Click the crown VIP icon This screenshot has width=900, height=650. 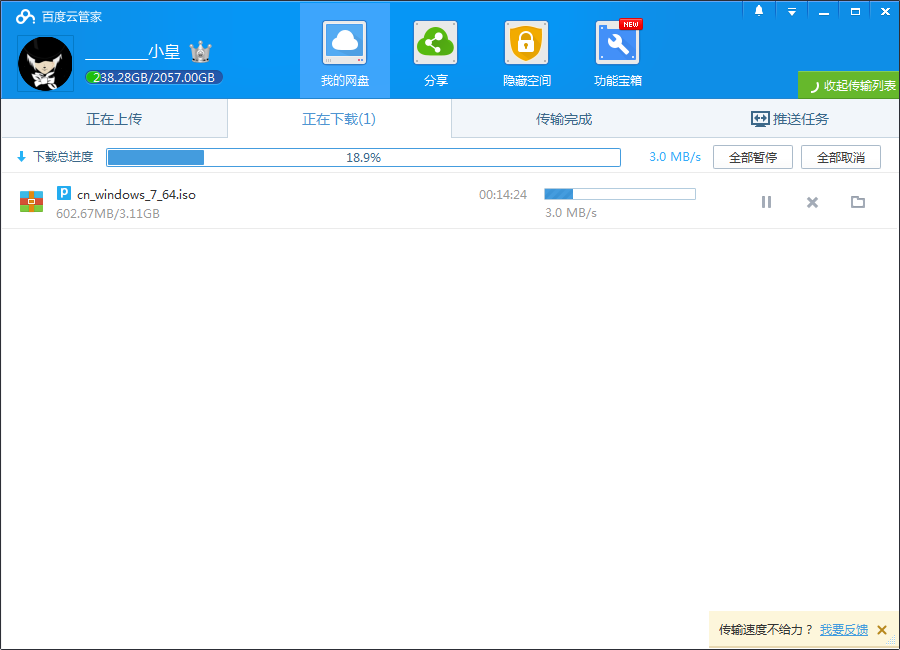click(x=200, y=52)
